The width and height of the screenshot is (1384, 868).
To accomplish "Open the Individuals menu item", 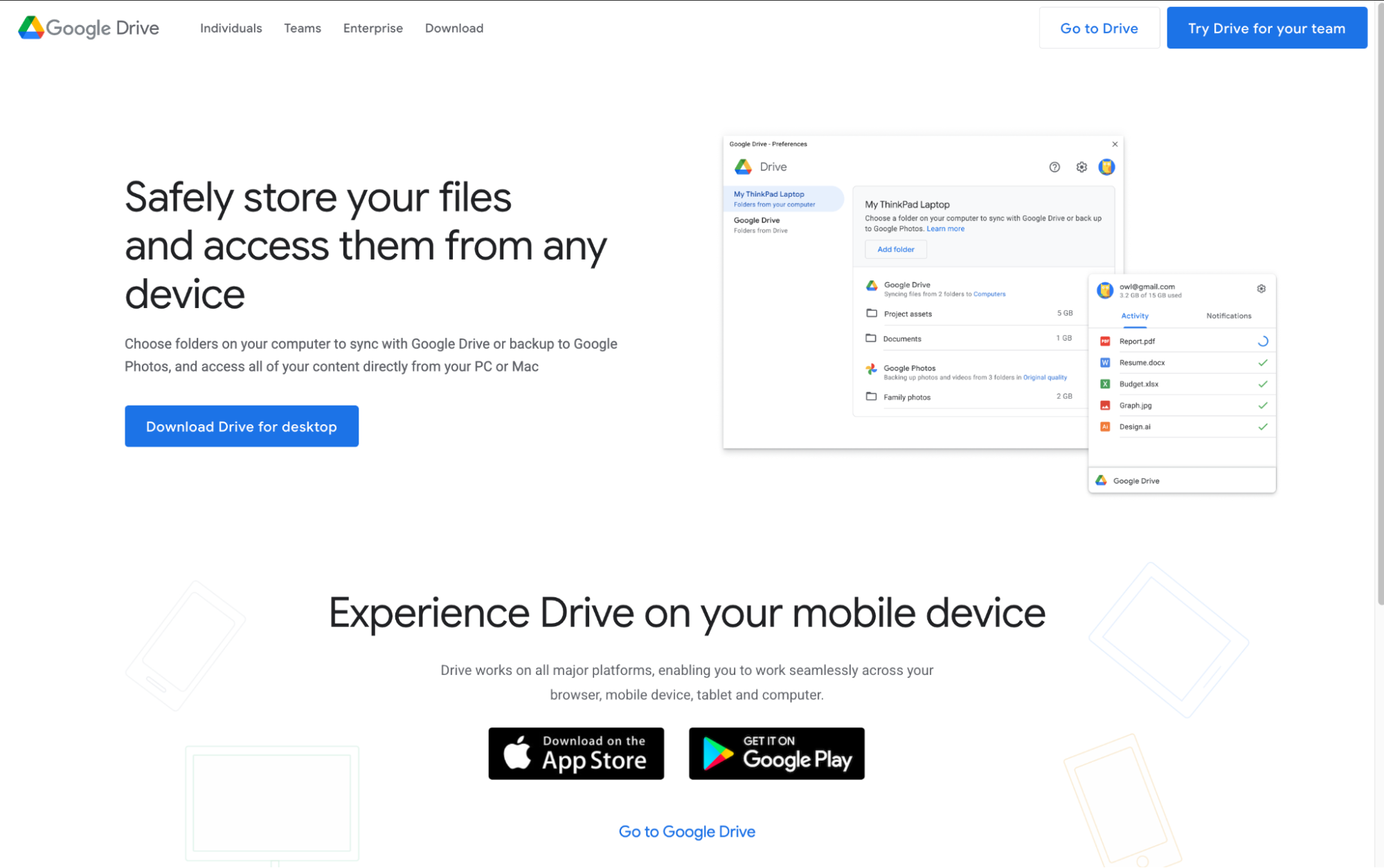I will coord(231,28).
